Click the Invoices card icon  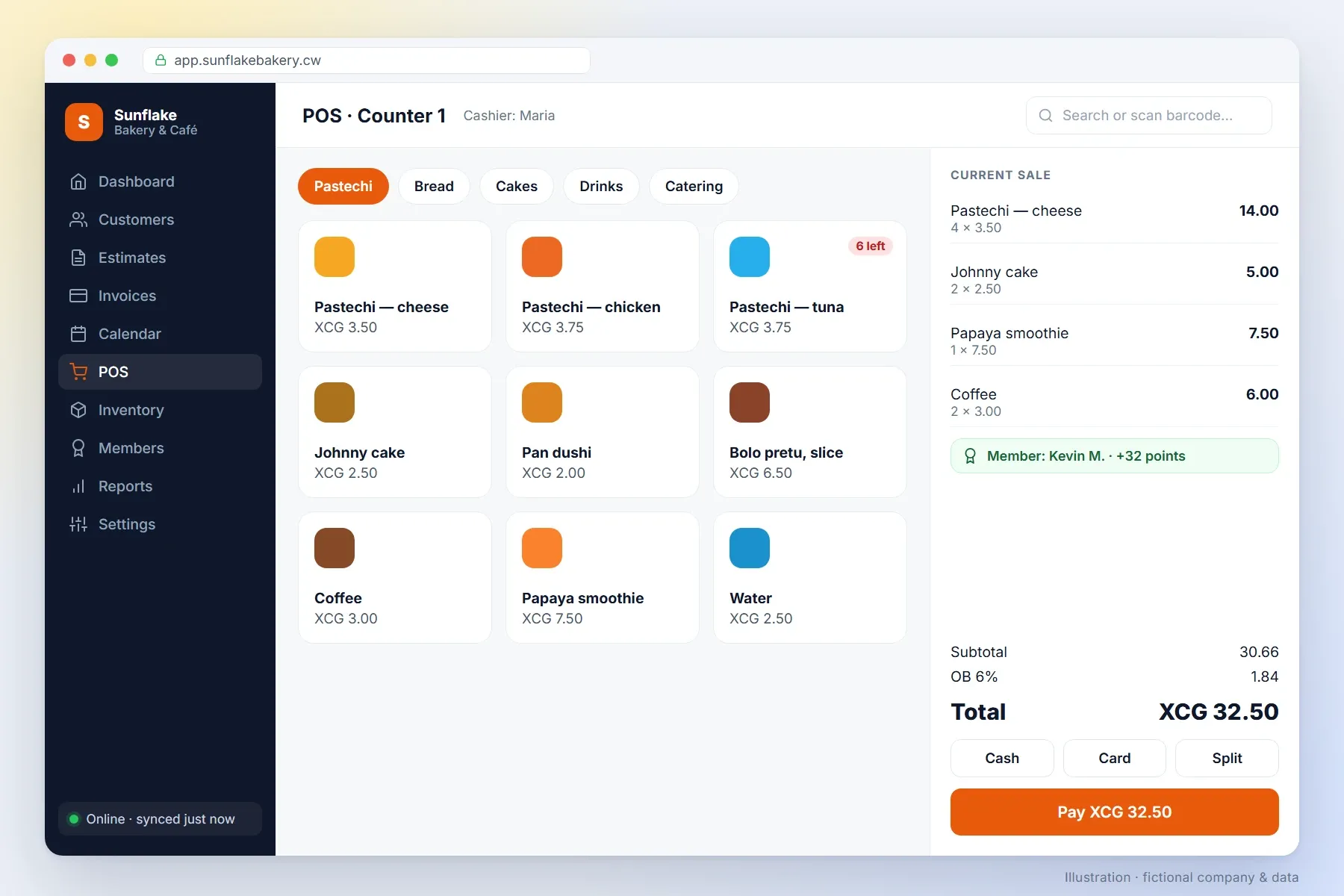(x=78, y=296)
